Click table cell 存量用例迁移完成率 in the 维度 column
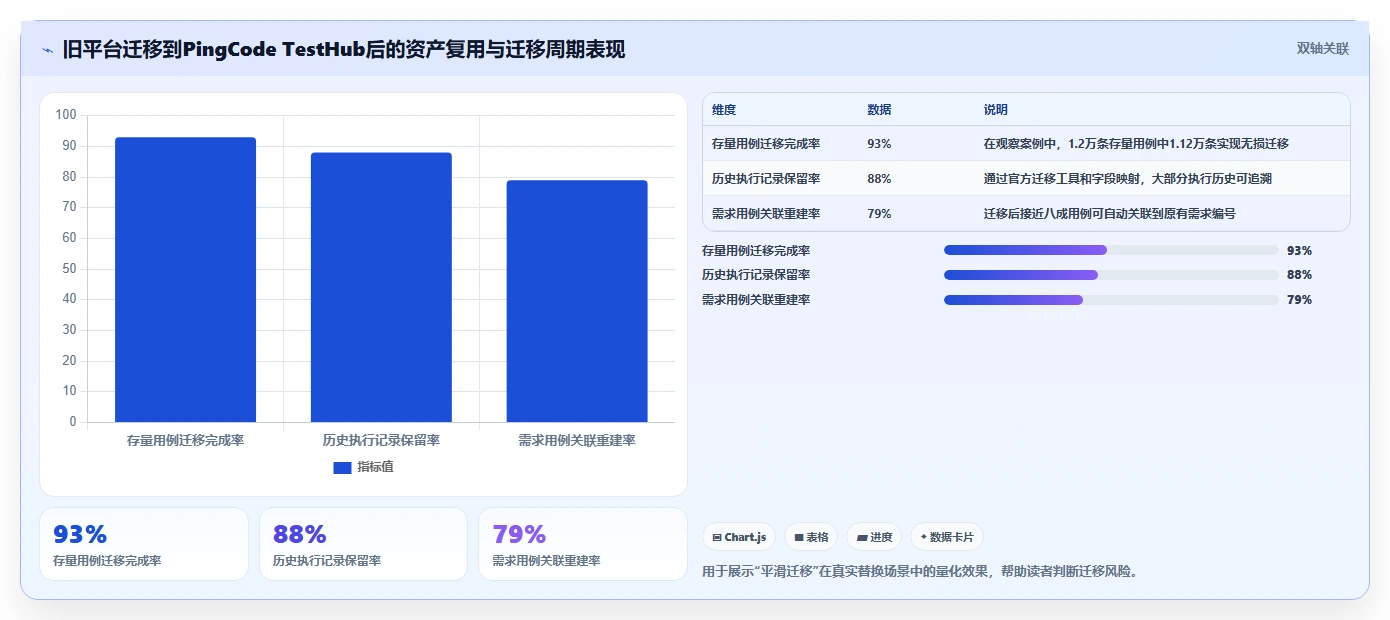The image size is (1390, 620). click(766, 144)
